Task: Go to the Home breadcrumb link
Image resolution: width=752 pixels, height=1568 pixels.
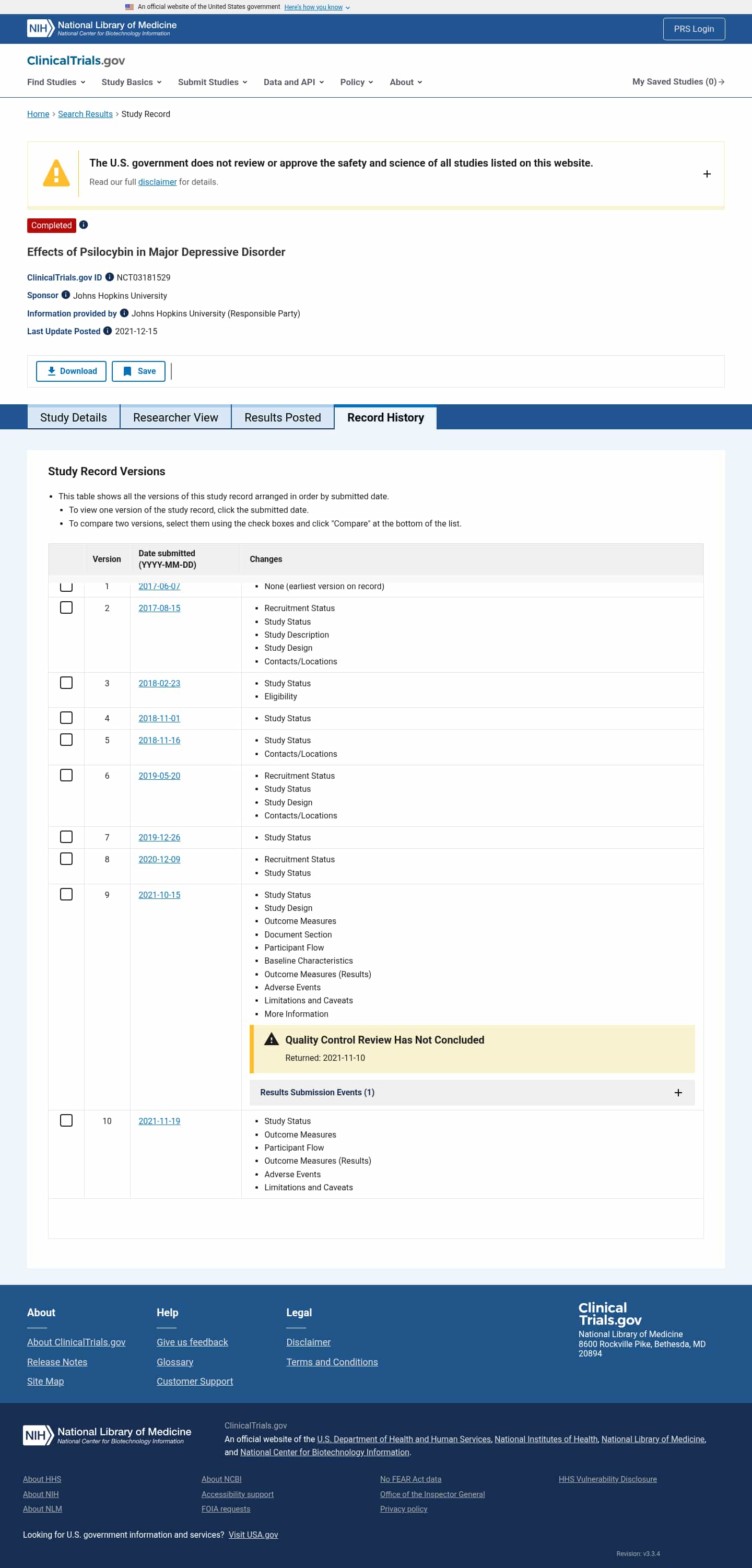Action: point(38,114)
